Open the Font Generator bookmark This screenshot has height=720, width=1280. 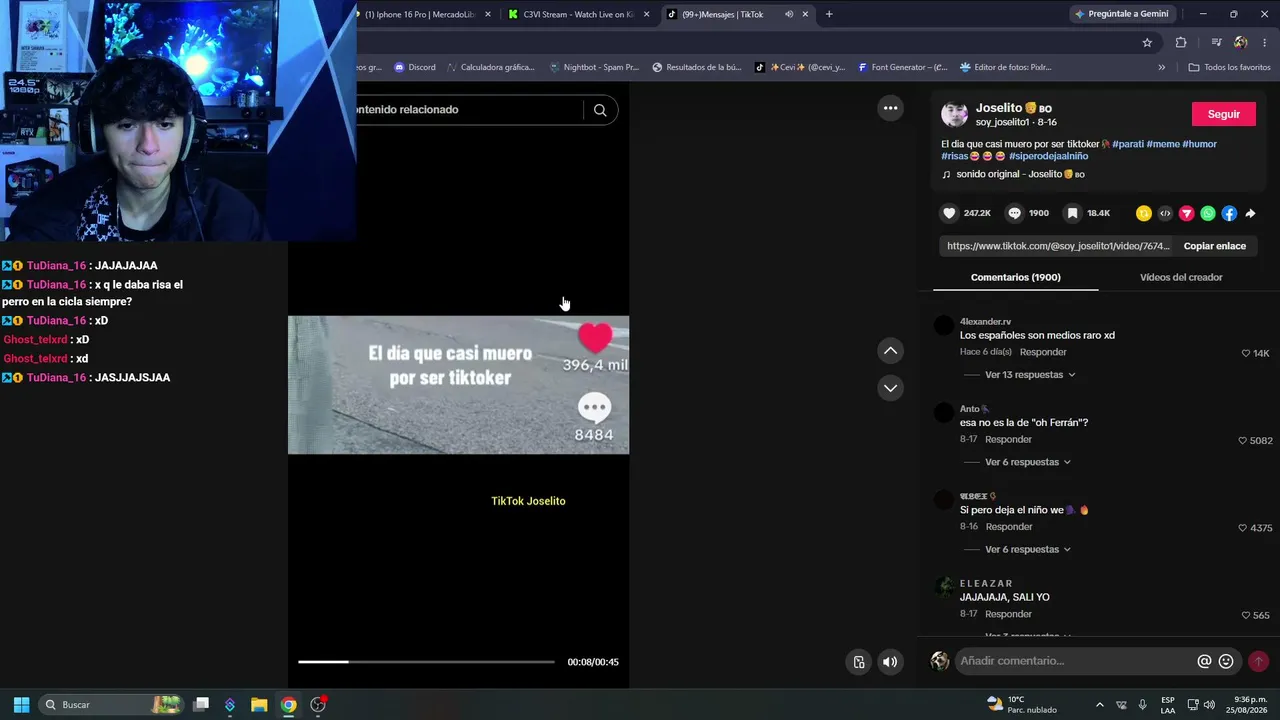[901, 67]
